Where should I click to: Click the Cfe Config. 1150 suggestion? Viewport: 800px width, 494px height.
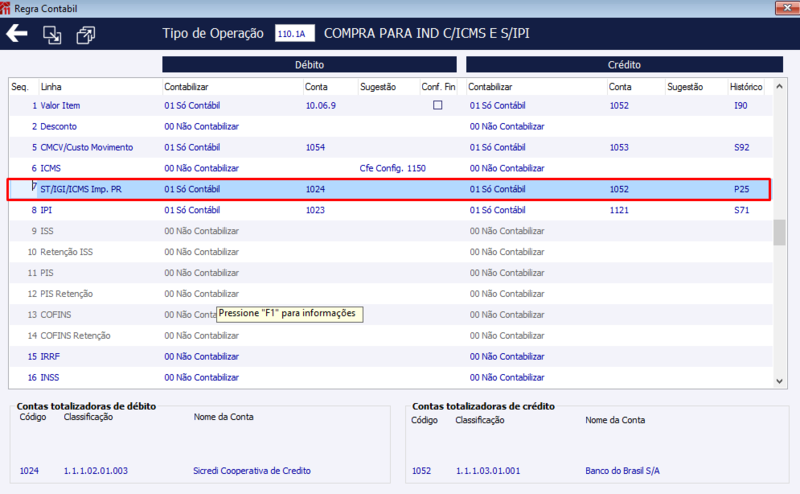coord(392,168)
